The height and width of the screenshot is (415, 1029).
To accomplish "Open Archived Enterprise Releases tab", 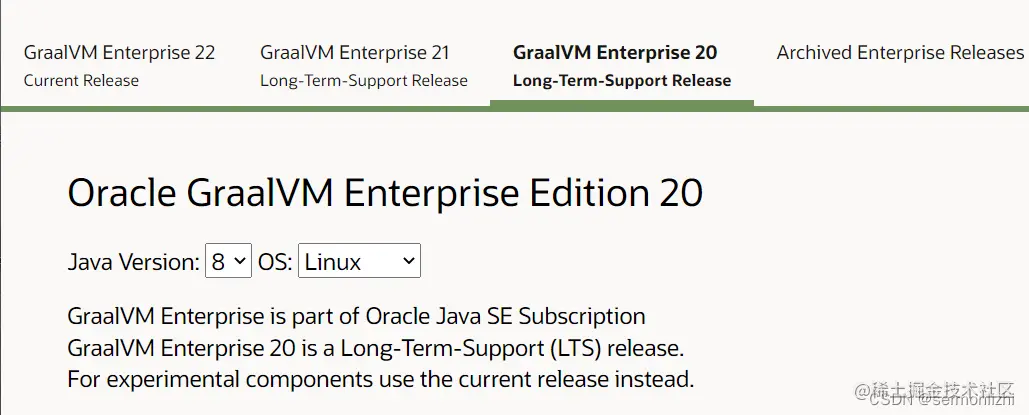I will pyautogui.click(x=900, y=53).
